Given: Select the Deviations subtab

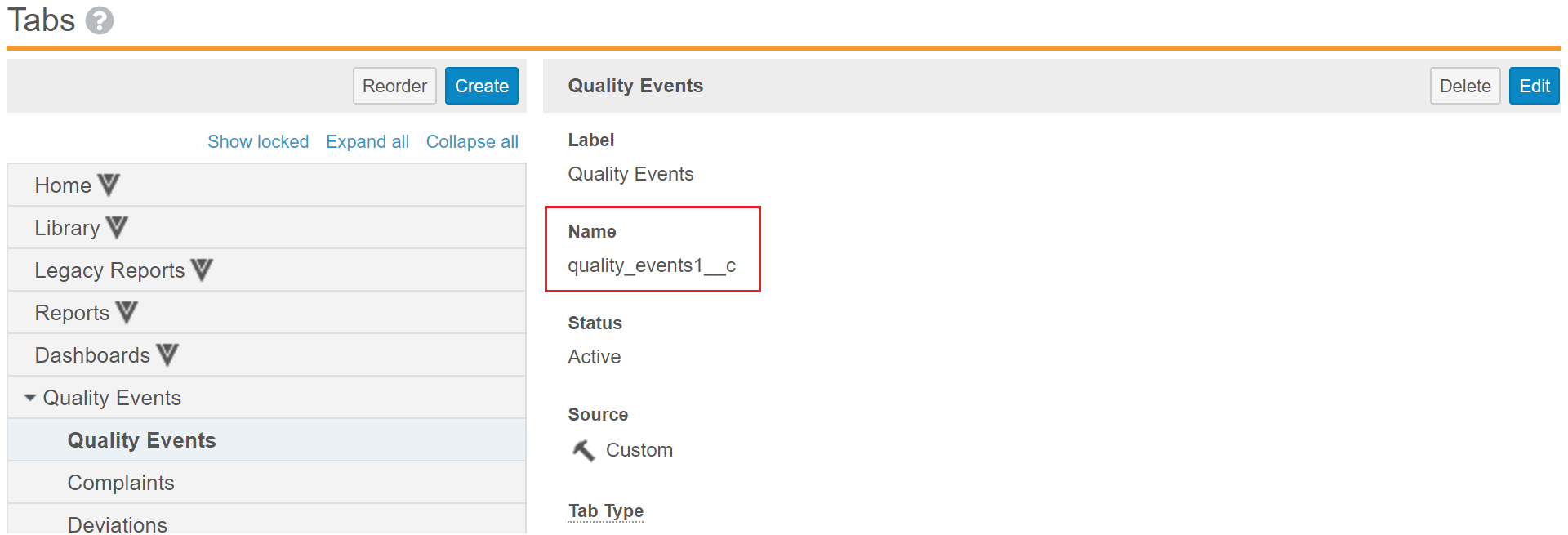Looking at the screenshot, I should [118, 524].
